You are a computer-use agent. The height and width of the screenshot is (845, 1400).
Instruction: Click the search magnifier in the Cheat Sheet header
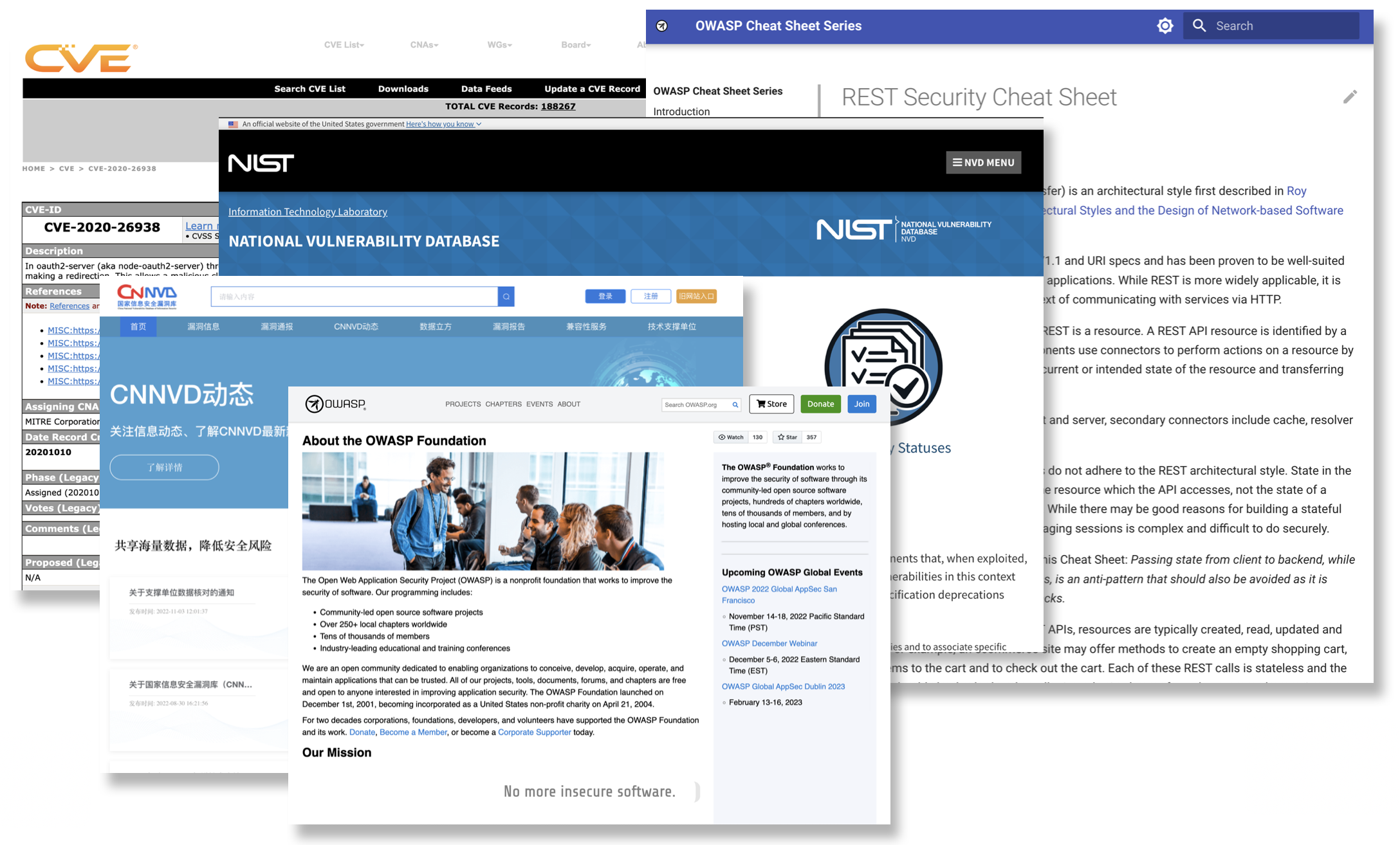pyautogui.click(x=1199, y=26)
